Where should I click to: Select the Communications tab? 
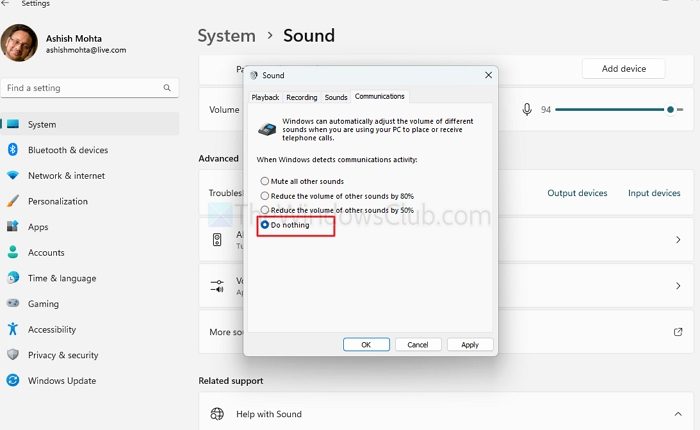379,96
